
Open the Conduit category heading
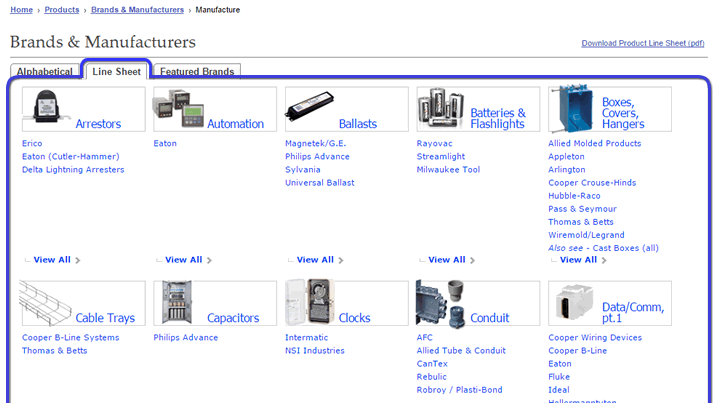click(490, 318)
